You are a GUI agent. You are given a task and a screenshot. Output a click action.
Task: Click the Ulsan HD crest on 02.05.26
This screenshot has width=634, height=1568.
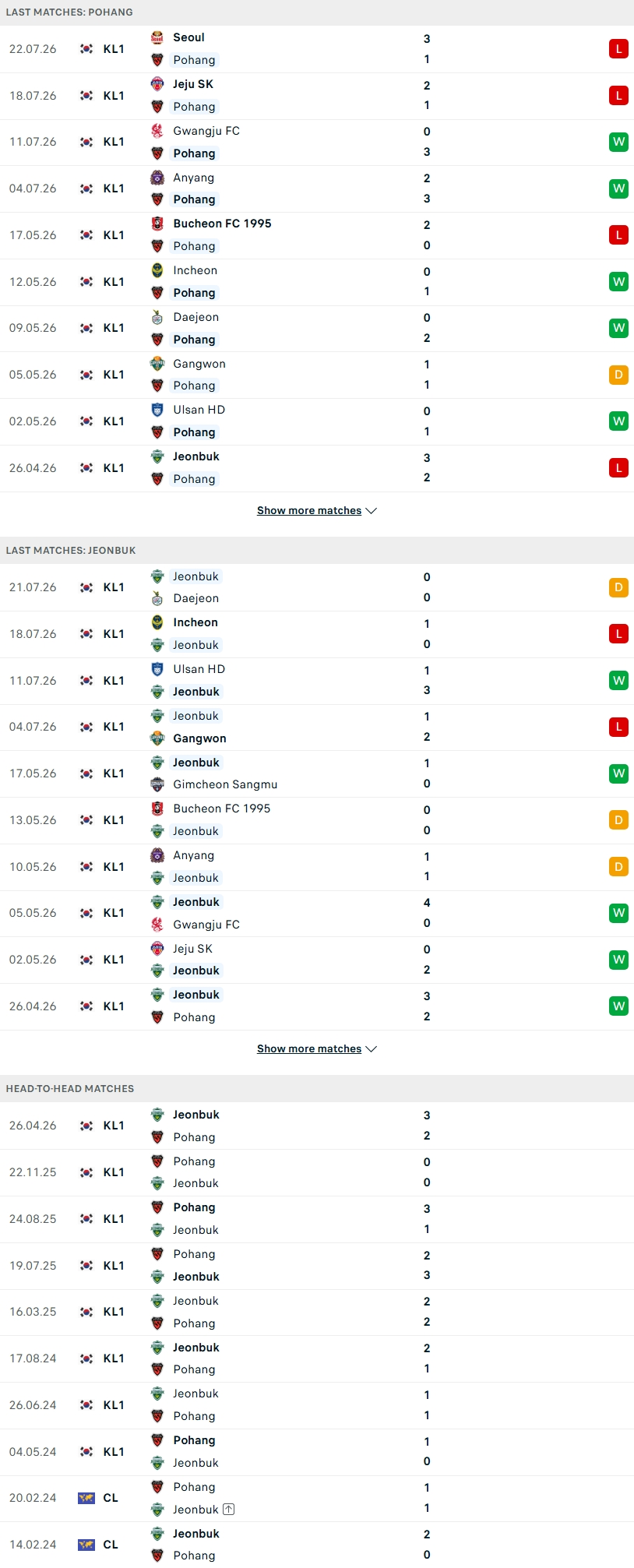pyautogui.click(x=157, y=410)
